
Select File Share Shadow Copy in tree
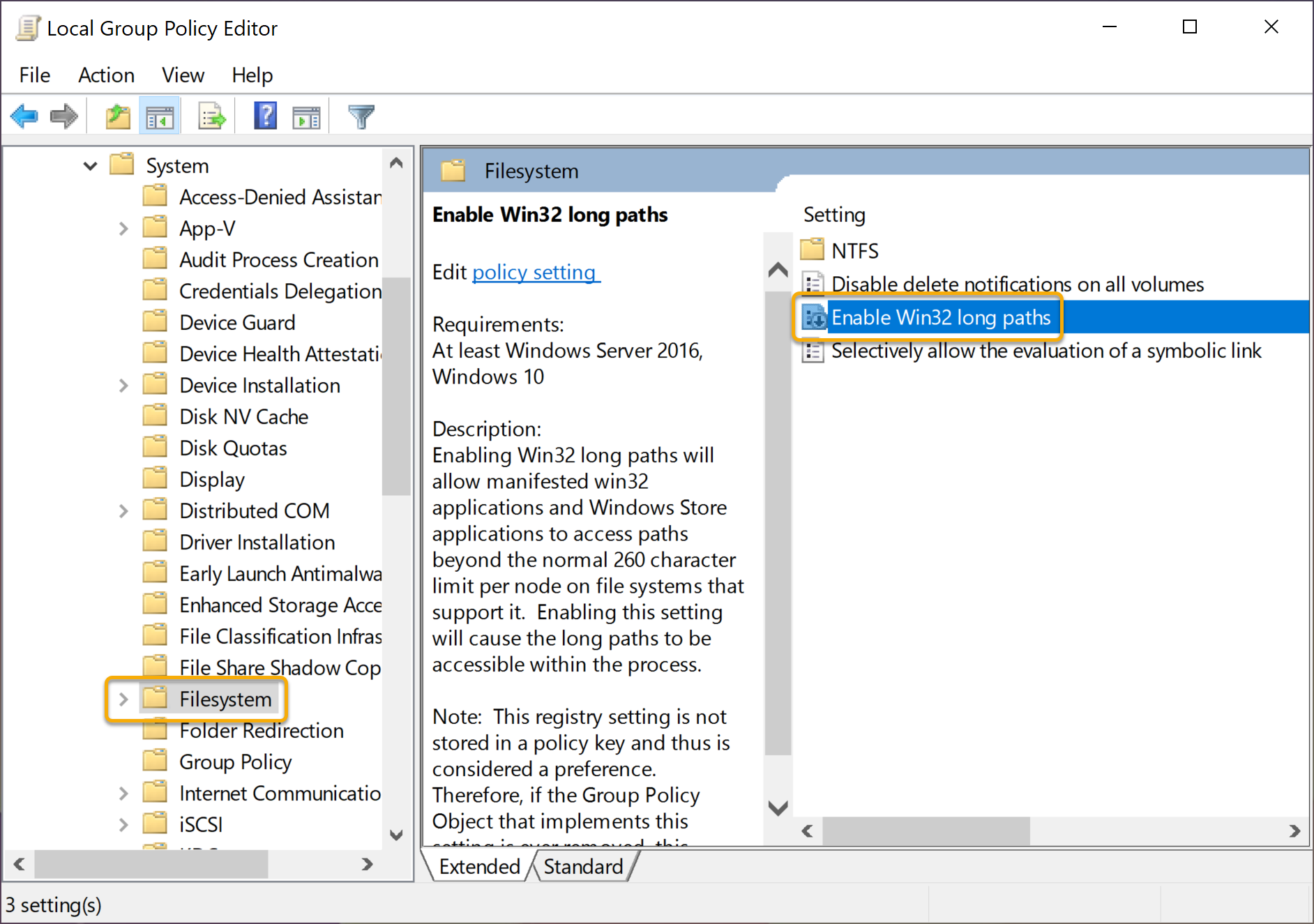pos(280,668)
